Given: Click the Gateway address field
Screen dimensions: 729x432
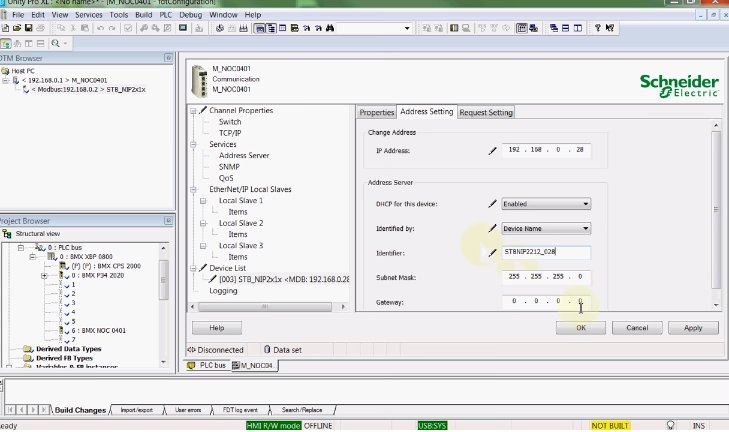Looking at the screenshot, I should click(x=546, y=301).
